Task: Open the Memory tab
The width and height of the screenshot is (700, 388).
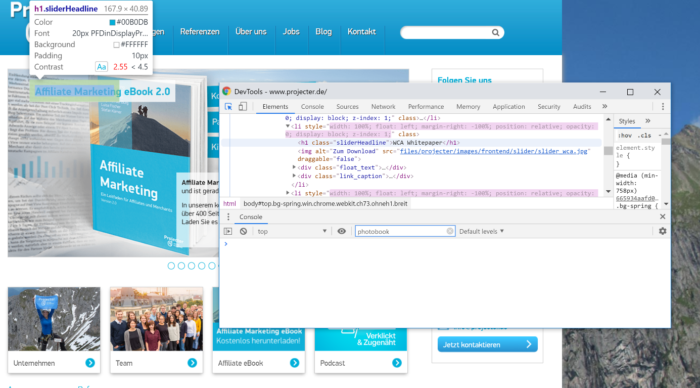Action: click(x=468, y=107)
